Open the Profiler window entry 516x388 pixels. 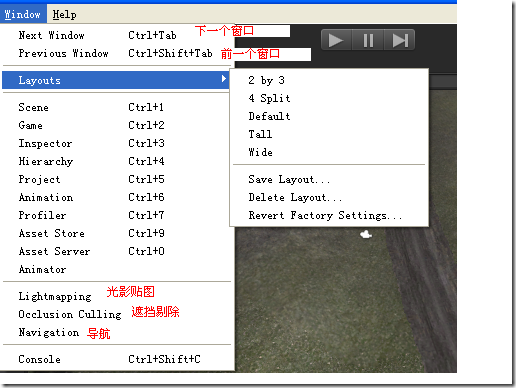117,215
